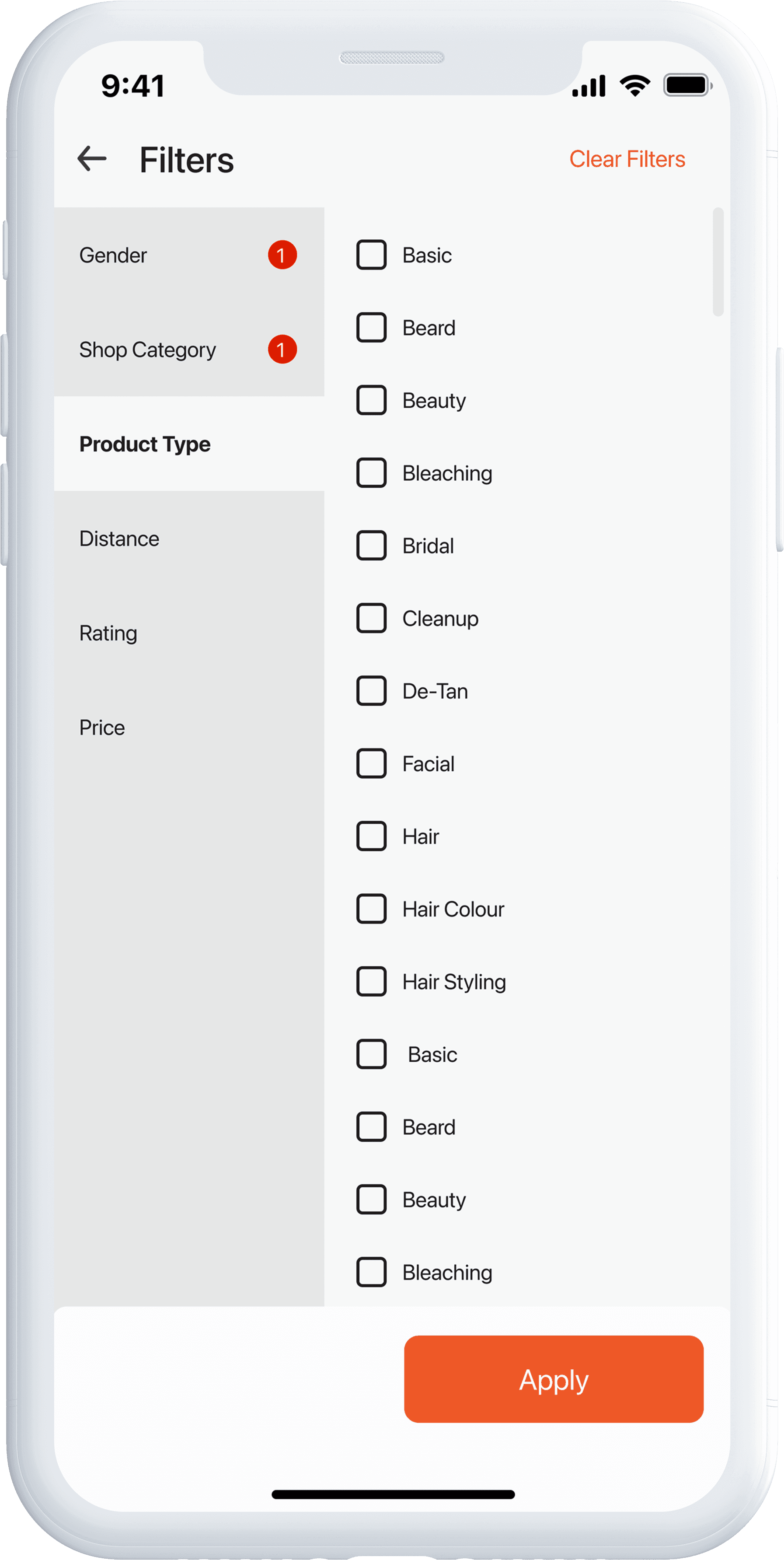Screen dimensions: 784x1560
Task: Tick the De-Tan checkbox
Action: tap(371, 691)
